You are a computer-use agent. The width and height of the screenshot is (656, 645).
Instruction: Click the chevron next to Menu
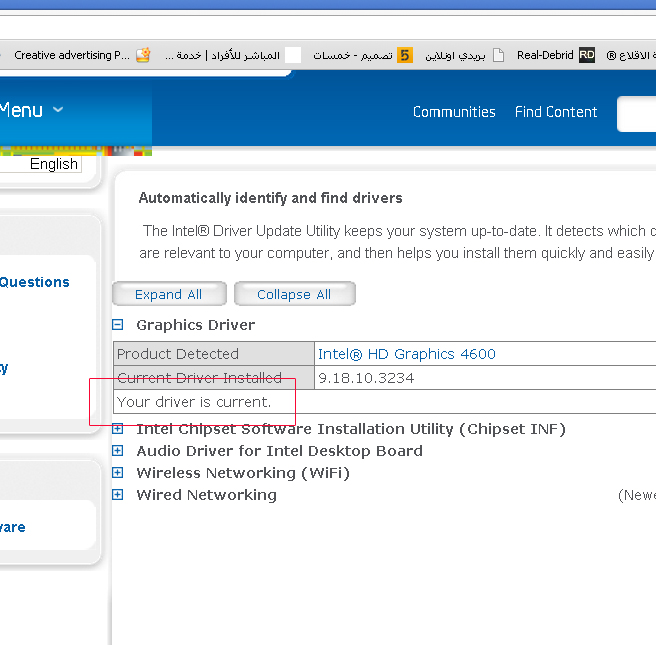[58, 110]
